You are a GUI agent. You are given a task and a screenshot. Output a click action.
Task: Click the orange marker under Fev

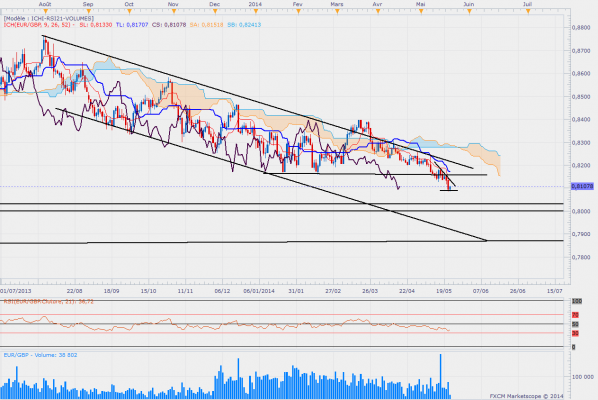(298, 12)
